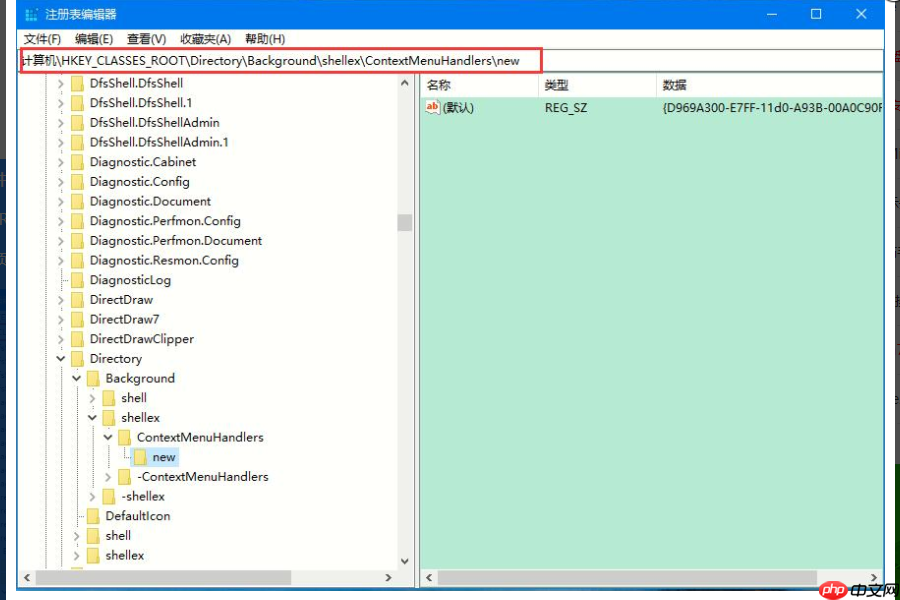Viewport: 900px width, 600px height.
Task: Expand the DfsShell.DfsShell key
Action: point(60,84)
